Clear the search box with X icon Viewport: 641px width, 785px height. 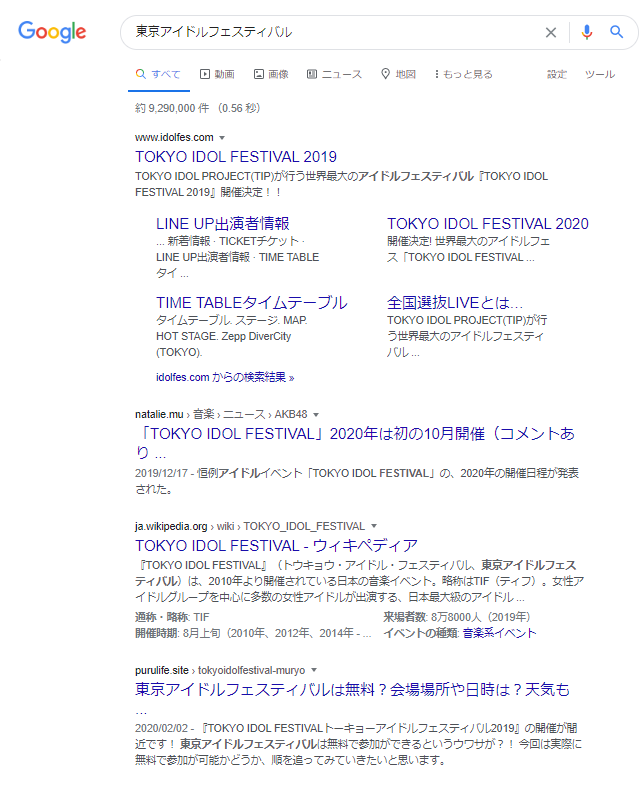(551, 33)
